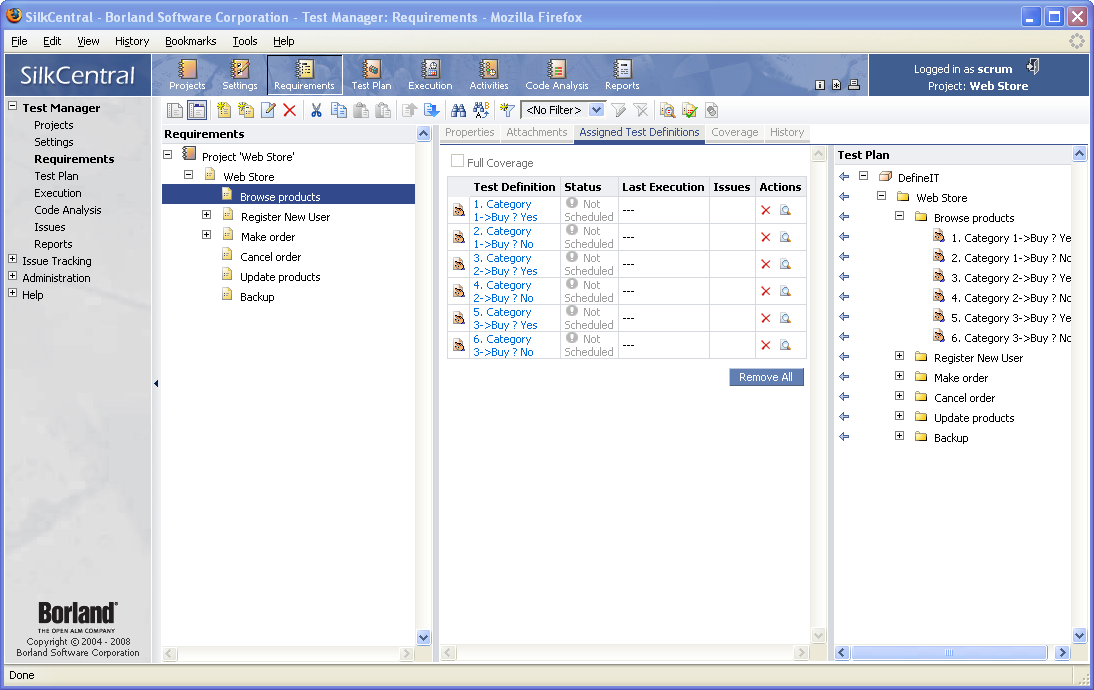Screen dimensions: 1094x690
Task: Click the print icon in the header
Action: coord(853,85)
